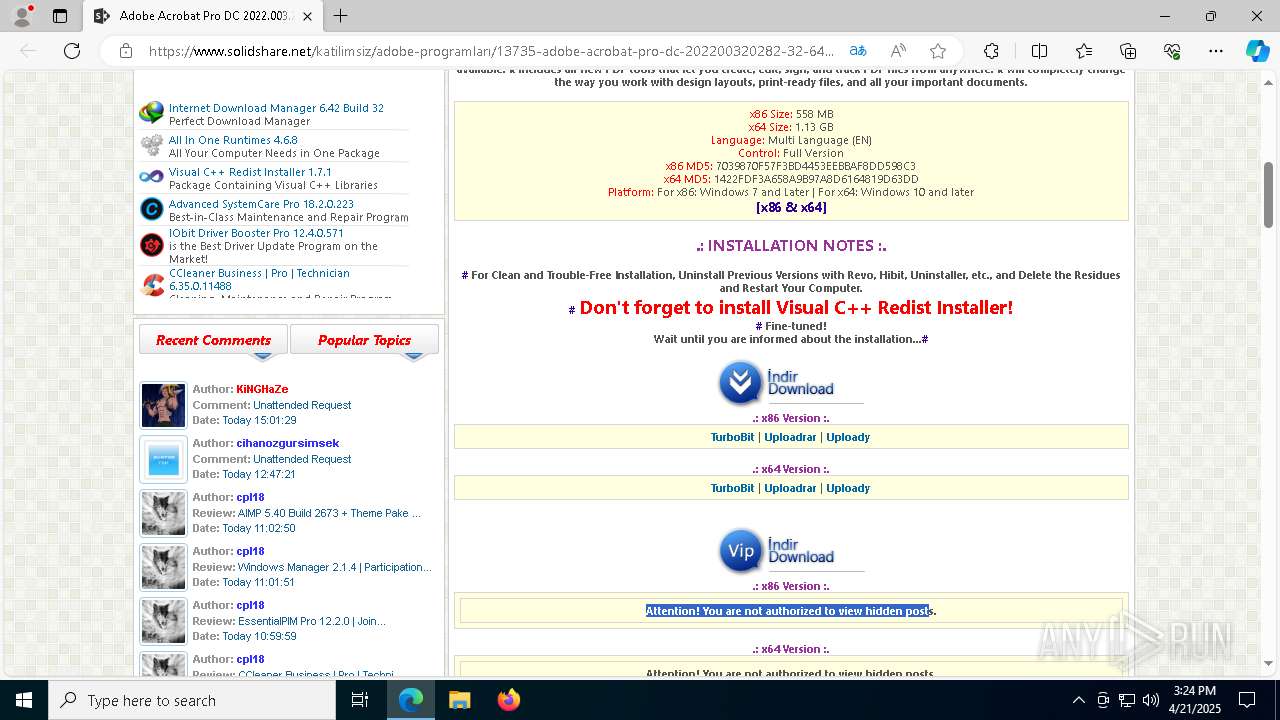Click KiNGHaZe avatar thumbnail
Screen dimensions: 1280x720
click(163, 405)
